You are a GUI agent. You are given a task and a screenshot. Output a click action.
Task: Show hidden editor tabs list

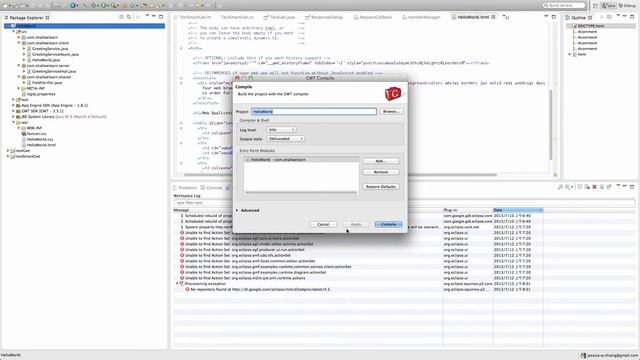[506, 17]
